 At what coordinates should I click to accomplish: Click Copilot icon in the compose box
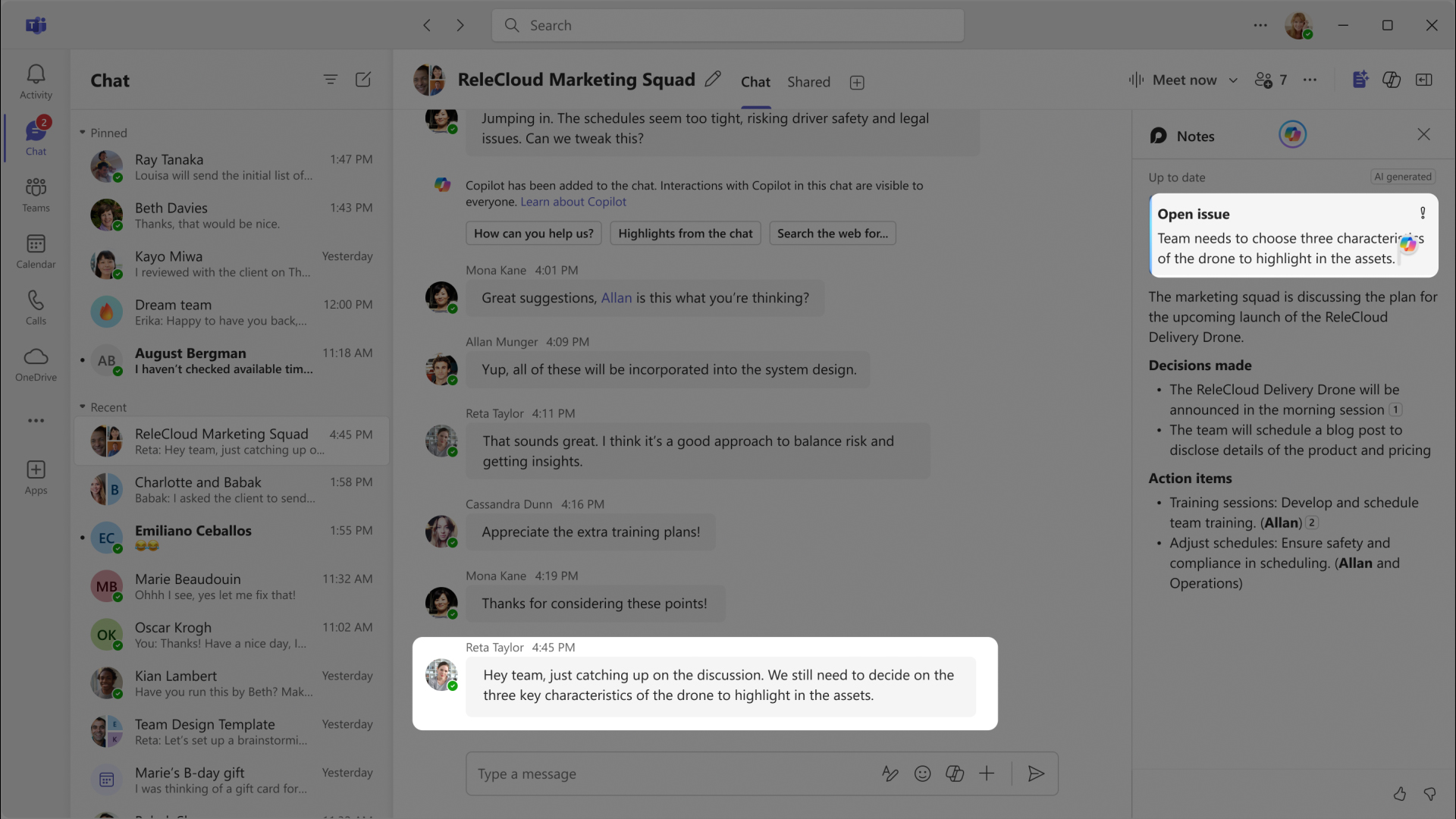(x=955, y=773)
